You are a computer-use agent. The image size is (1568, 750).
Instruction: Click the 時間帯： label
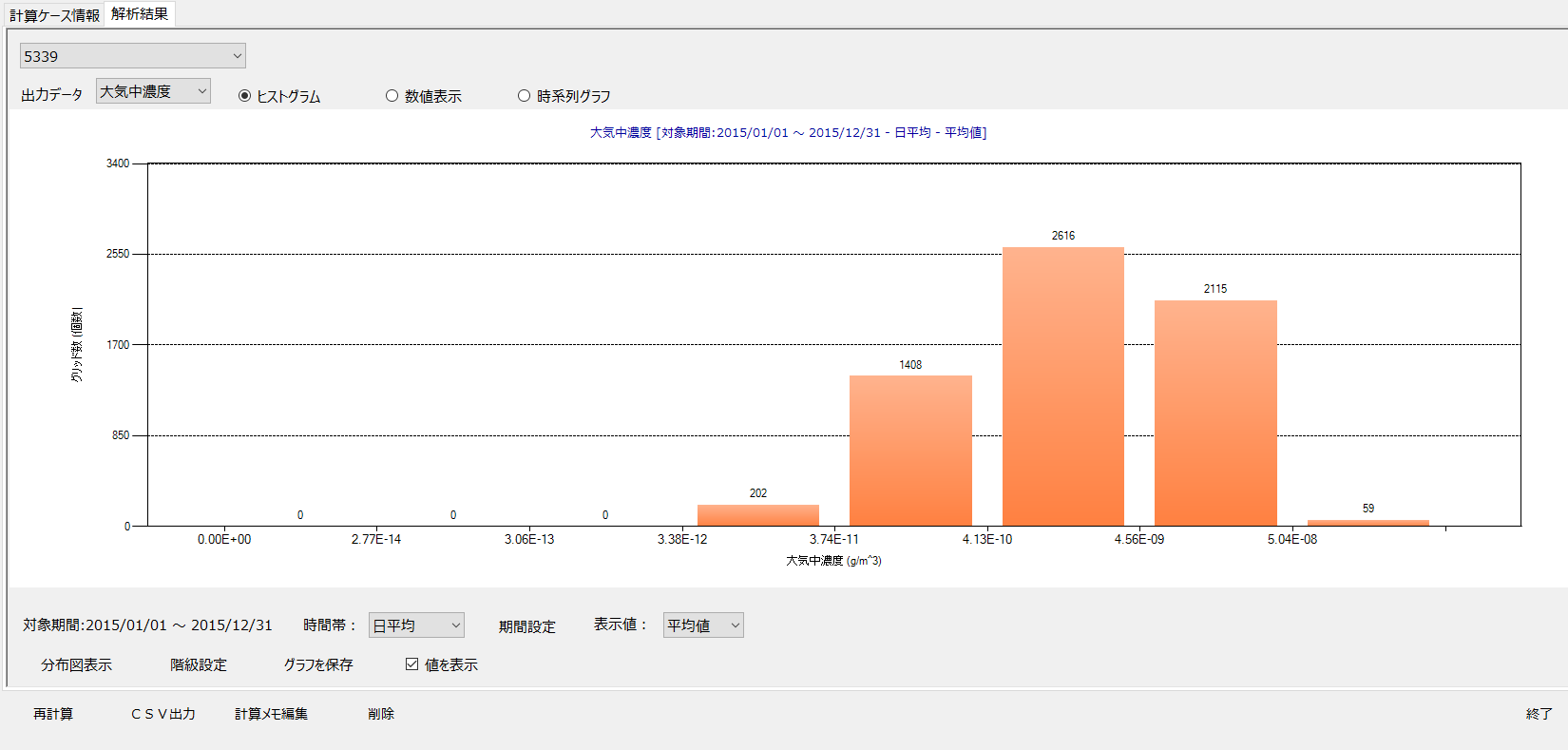pyautogui.click(x=331, y=625)
